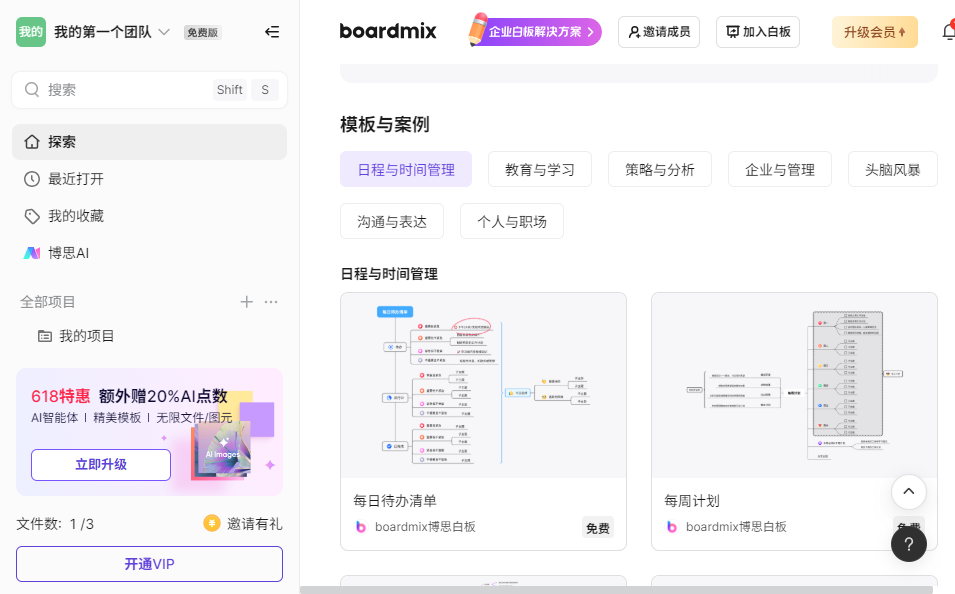Open project more options ellipsis

pos(271,302)
